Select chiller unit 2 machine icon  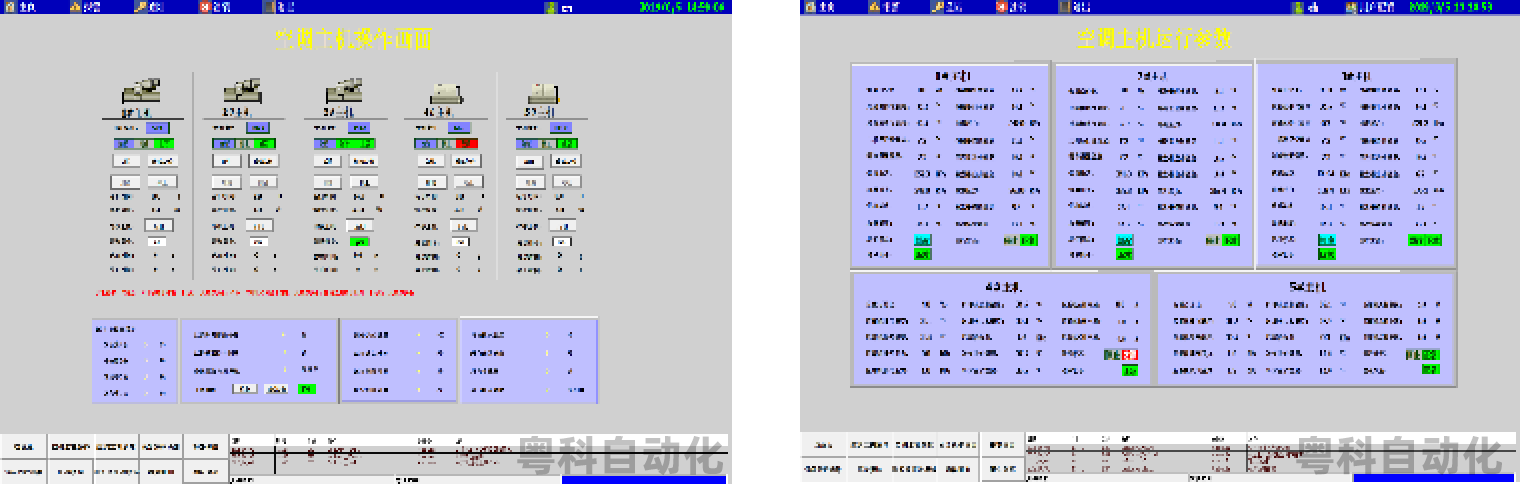[x=243, y=90]
